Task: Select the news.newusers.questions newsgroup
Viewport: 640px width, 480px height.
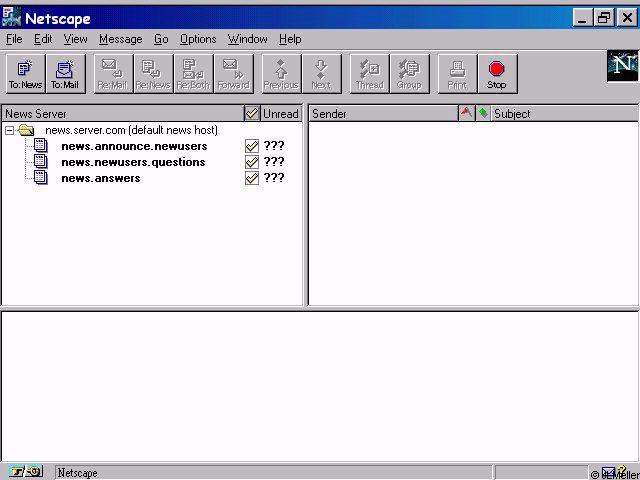Action: click(133, 162)
